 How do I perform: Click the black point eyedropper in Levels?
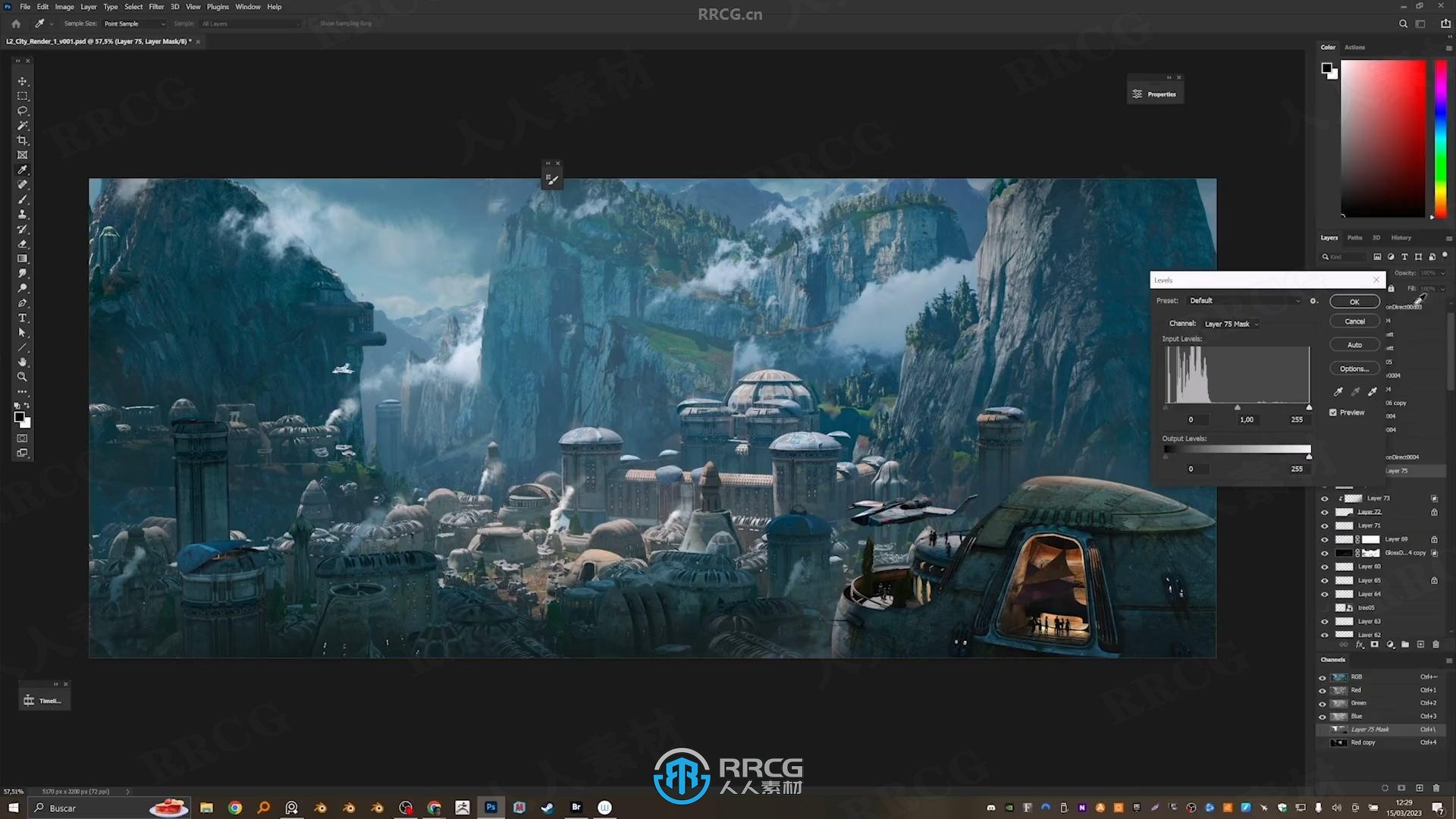(1338, 391)
